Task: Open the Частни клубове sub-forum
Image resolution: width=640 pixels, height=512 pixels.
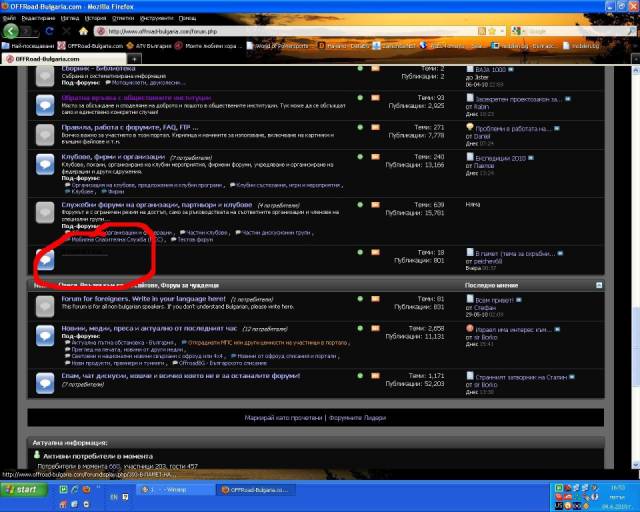Action: pos(207,233)
